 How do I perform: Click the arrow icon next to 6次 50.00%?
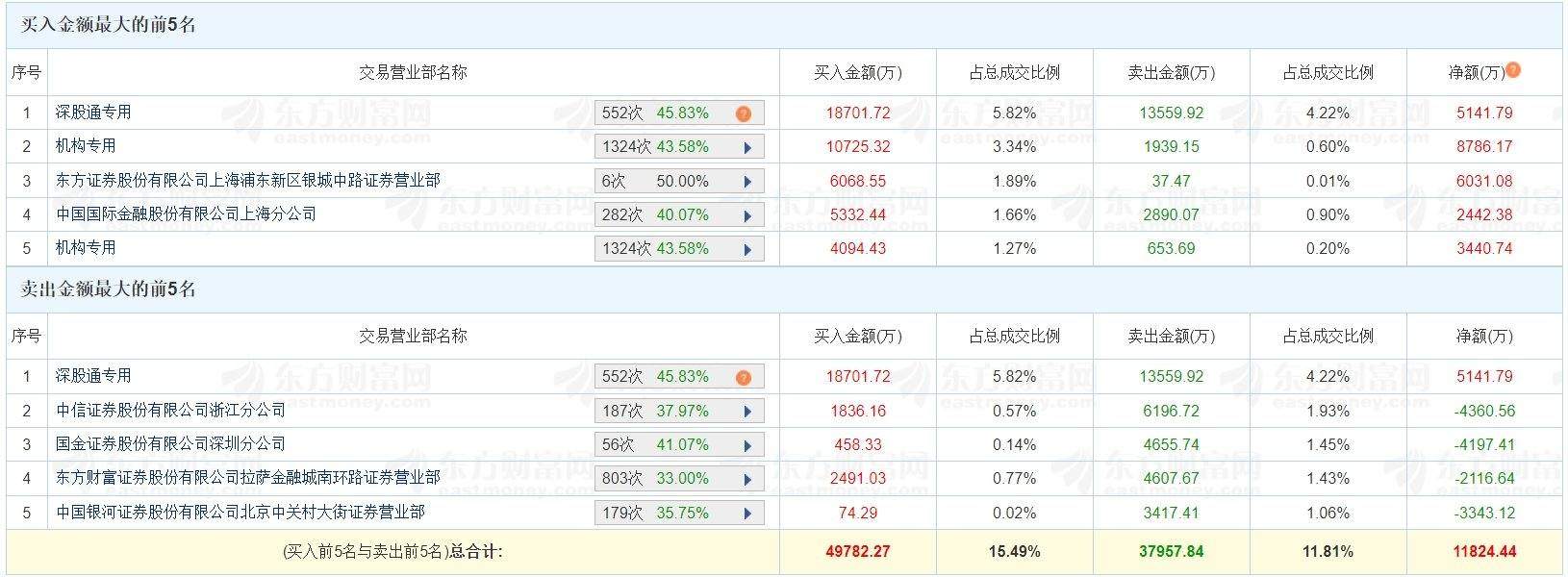(x=747, y=182)
